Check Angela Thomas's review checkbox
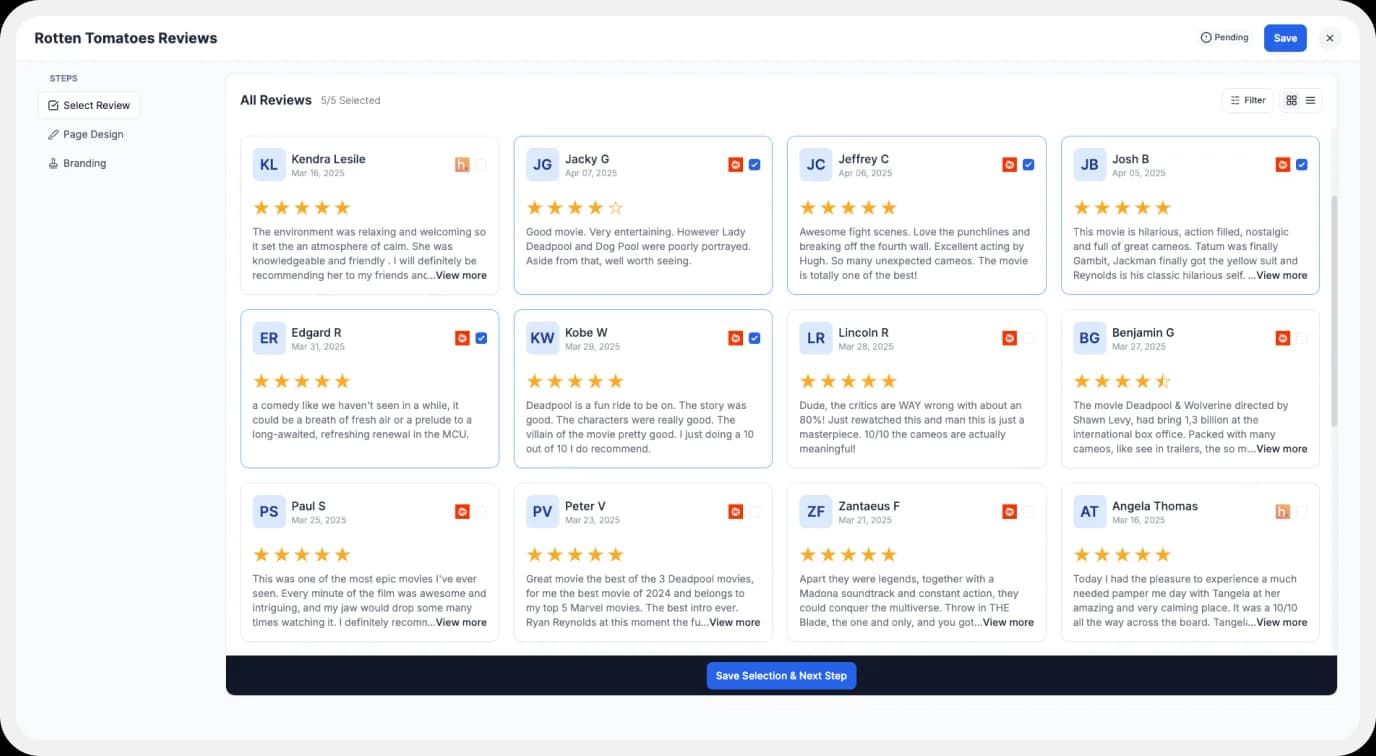This screenshot has height=756, width=1376. pos(1303,511)
